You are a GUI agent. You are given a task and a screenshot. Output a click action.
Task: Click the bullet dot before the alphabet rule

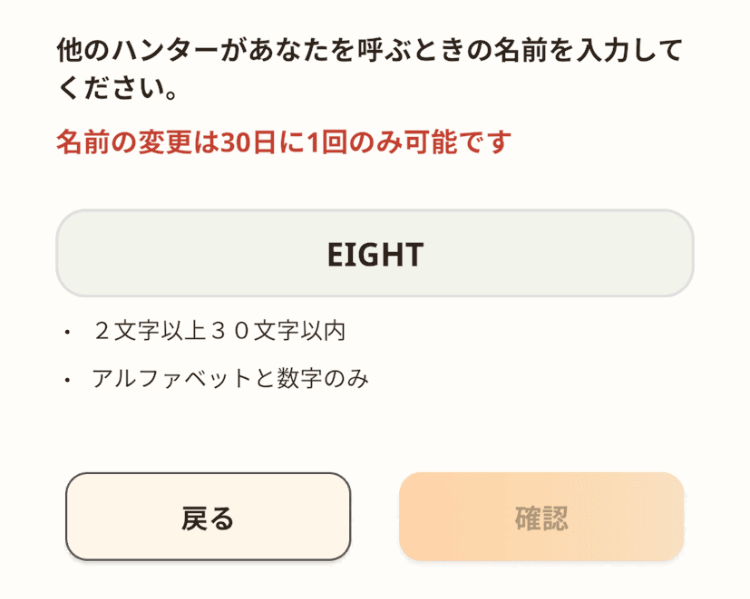coord(66,380)
